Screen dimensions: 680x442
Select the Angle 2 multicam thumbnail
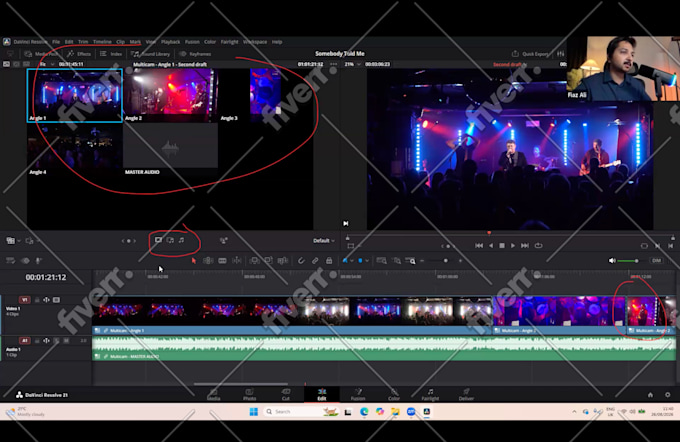171,95
